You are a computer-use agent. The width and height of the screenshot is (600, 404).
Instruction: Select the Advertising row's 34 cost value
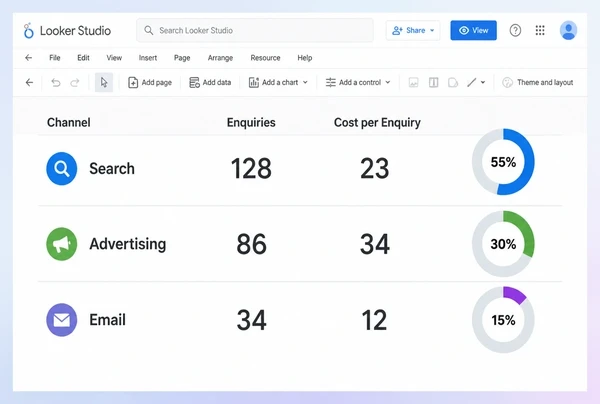pyautogui.click(x=375, y=244)
